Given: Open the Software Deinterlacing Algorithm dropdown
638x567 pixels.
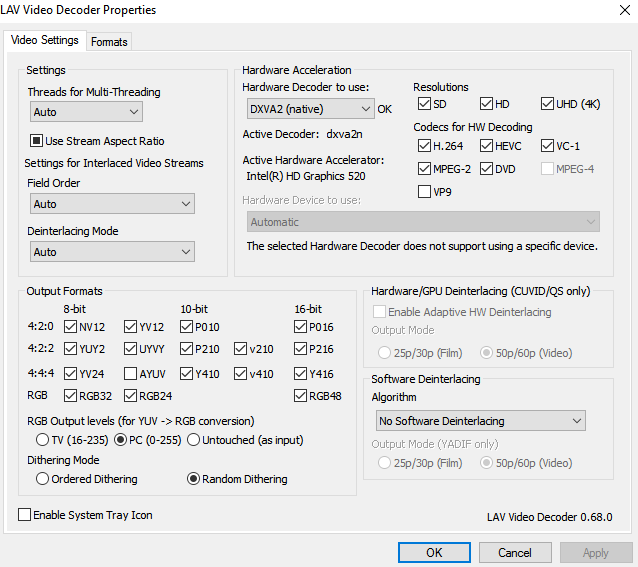Looking at the screenshot, I should 479,421.
